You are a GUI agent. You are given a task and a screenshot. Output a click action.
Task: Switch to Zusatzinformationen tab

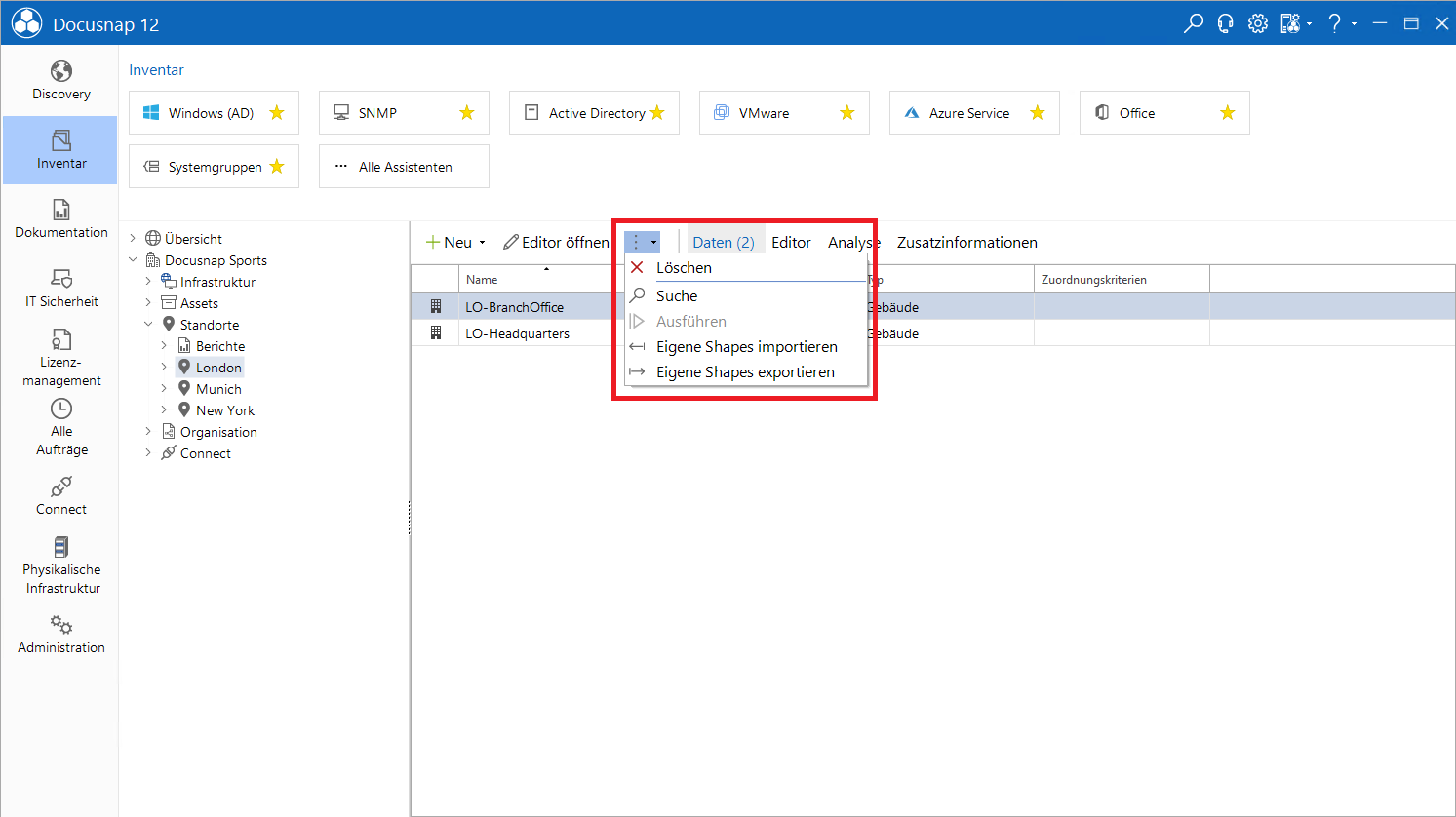point(967,243)
